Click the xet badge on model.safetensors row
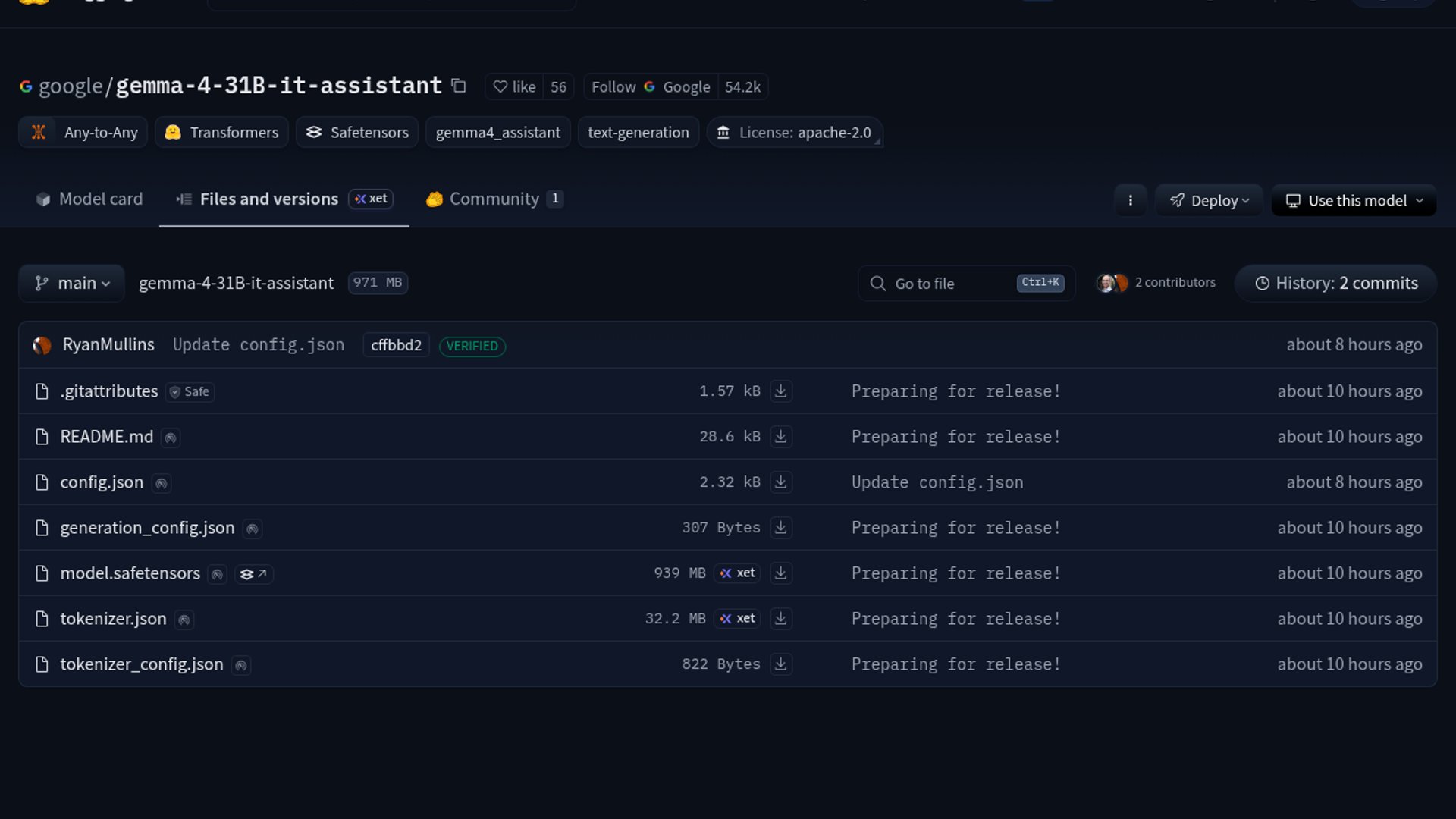This screenshot has height=819, width=1456. tap(737, 573)
